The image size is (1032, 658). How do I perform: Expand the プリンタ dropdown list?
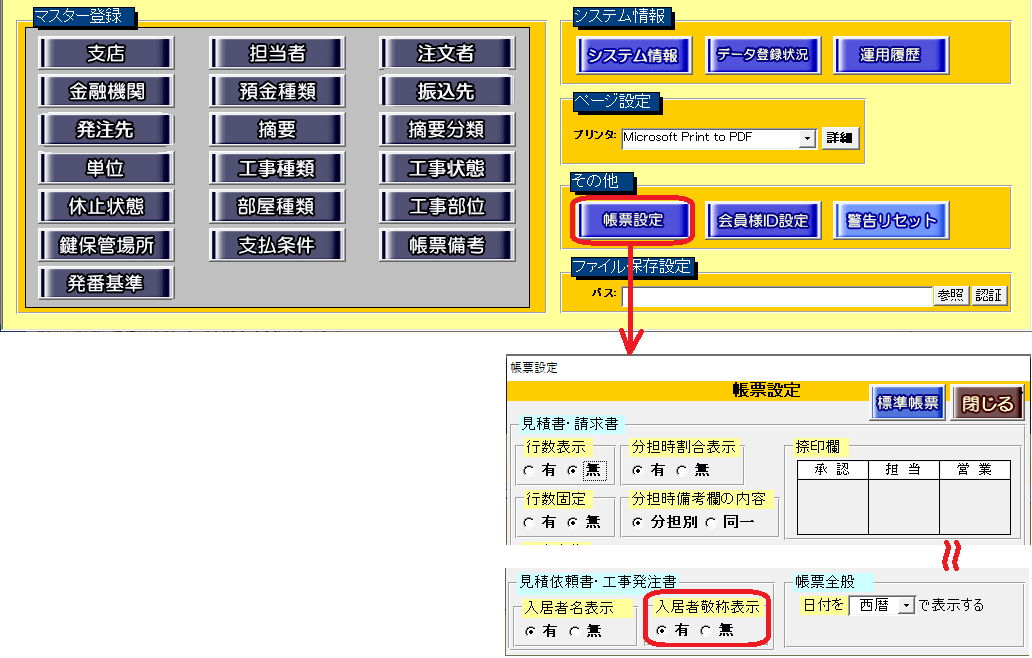808,138
